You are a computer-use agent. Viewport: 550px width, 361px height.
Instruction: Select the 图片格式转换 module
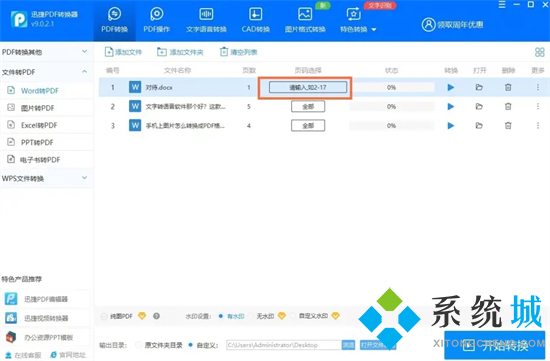pos(305,20)
